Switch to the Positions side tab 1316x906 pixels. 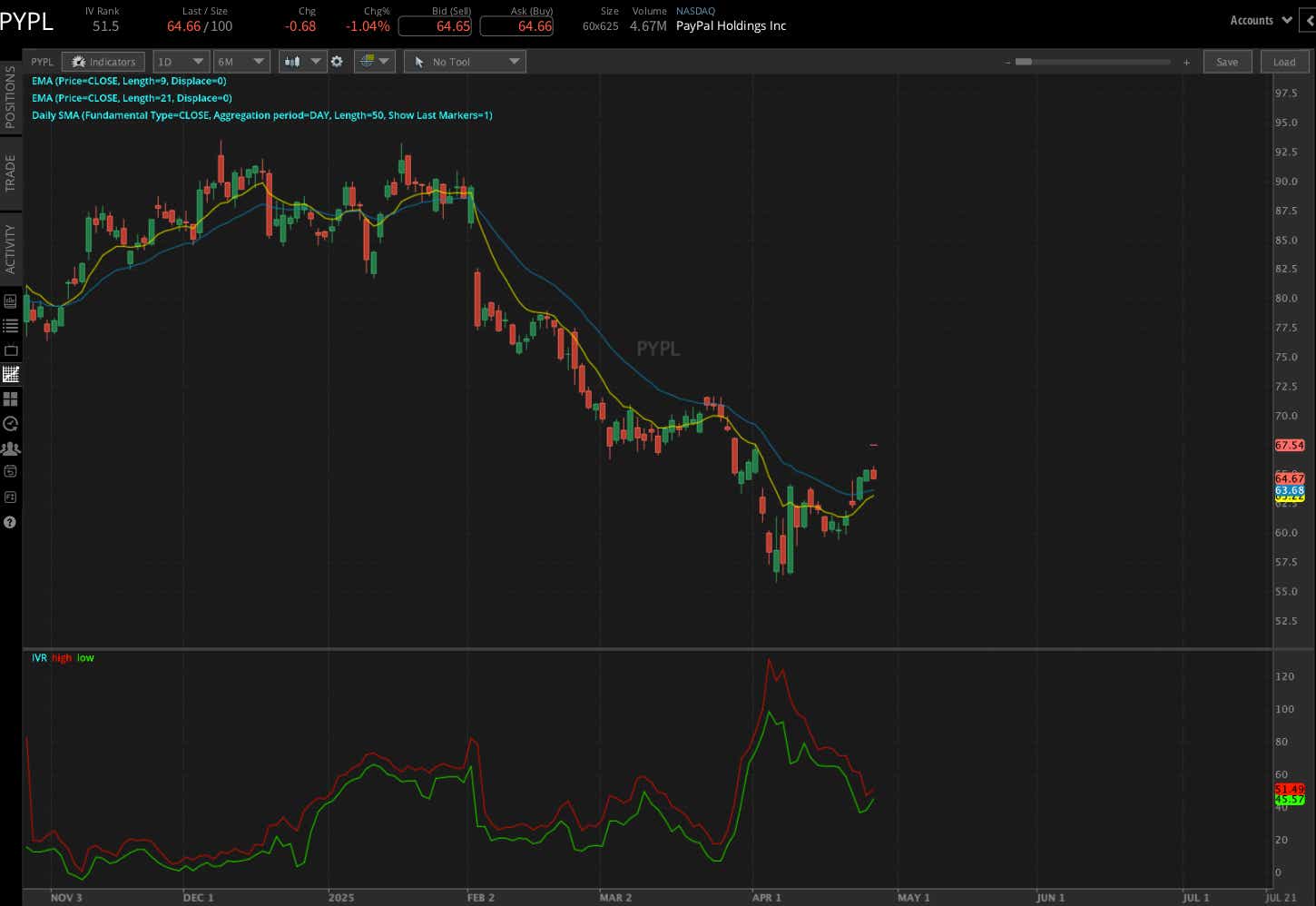pos(10,96)
